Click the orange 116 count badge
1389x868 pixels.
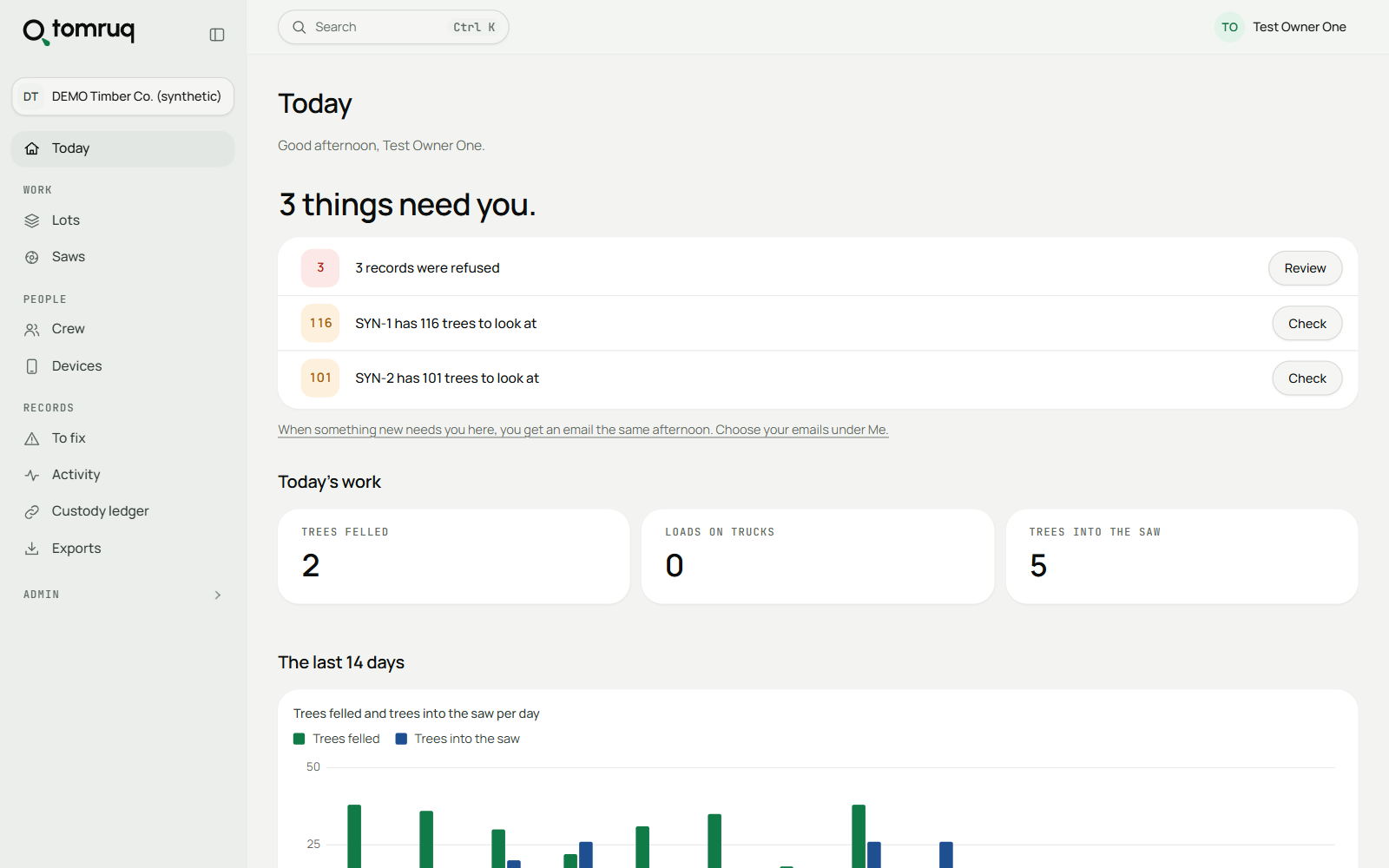pos(320,324)
